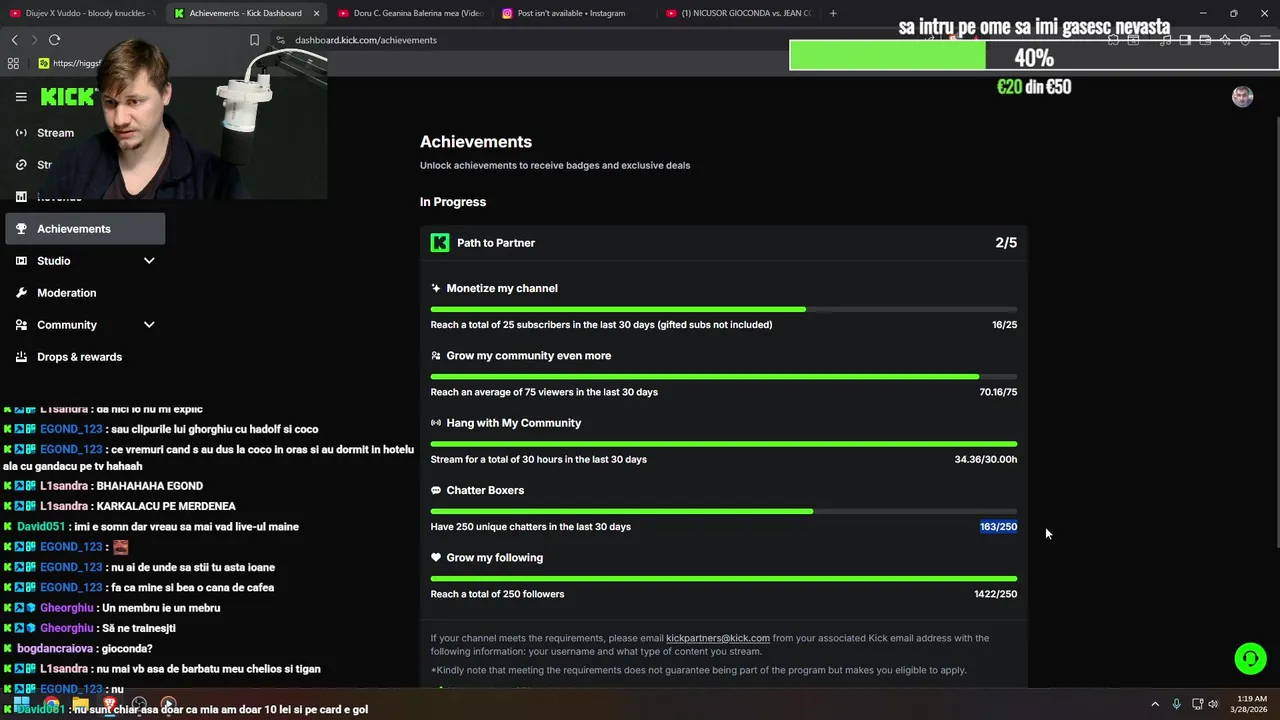Open the Community sidebar section

click(x=85, y=325)
